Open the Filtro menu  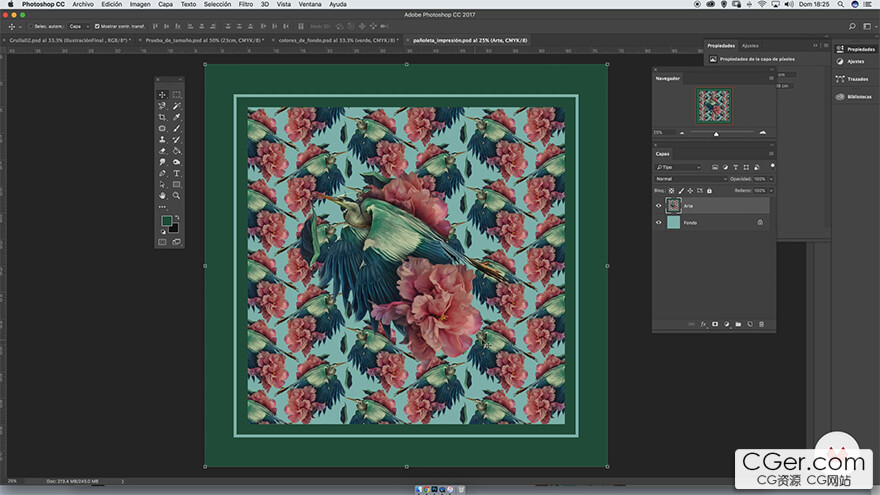click(x=246, y=4)
